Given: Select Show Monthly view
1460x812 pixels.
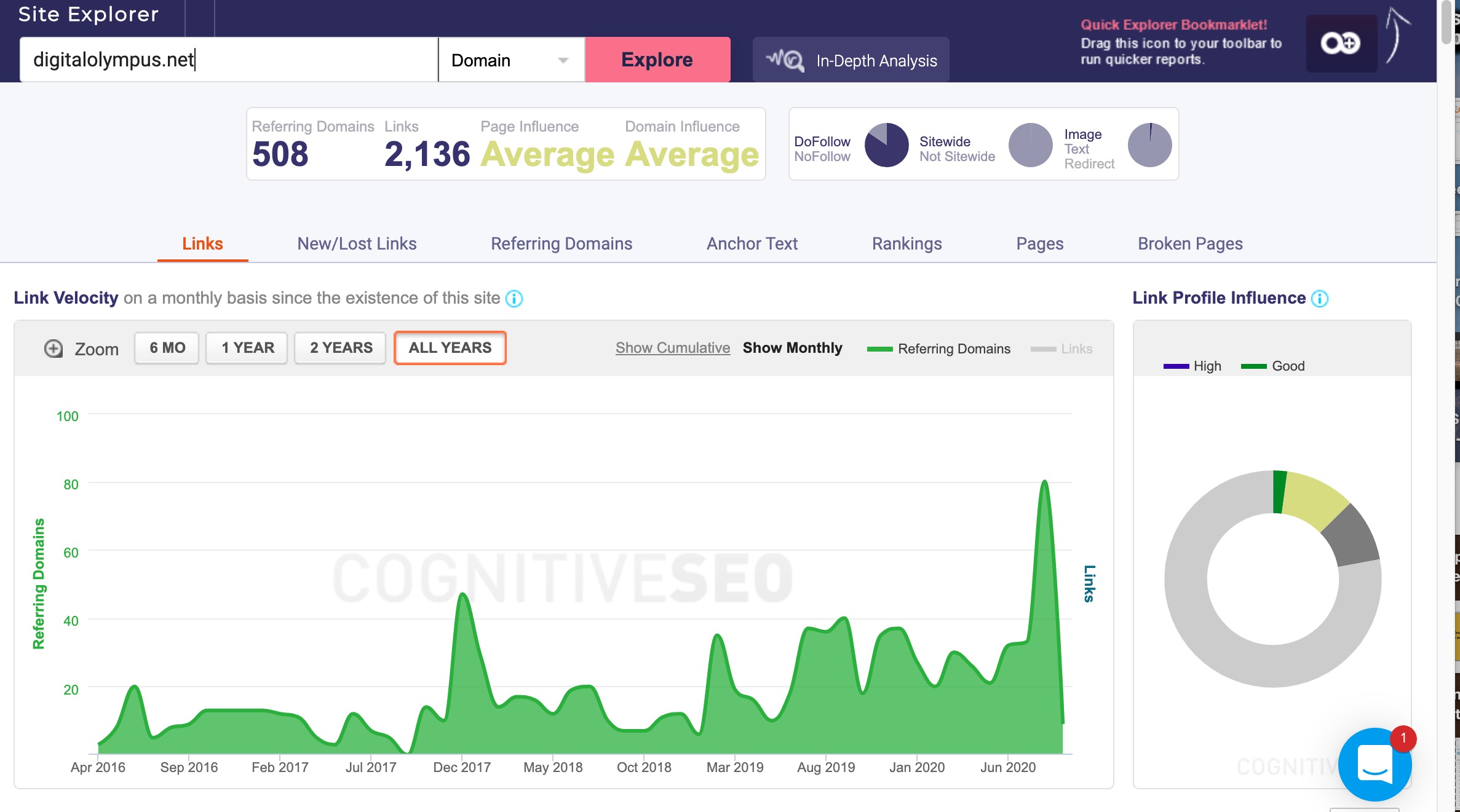Looking at the screenshot, I should [792, 348].
